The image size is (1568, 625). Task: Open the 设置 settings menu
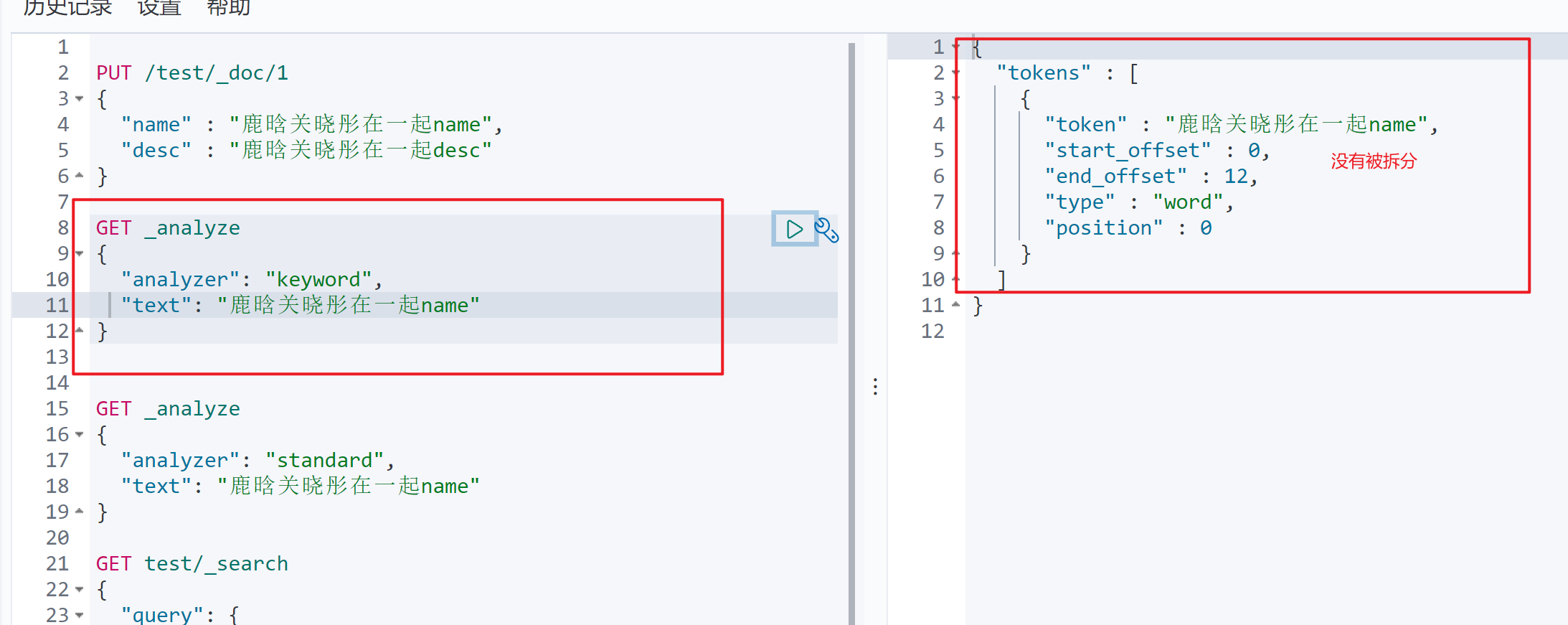[159, 8]
